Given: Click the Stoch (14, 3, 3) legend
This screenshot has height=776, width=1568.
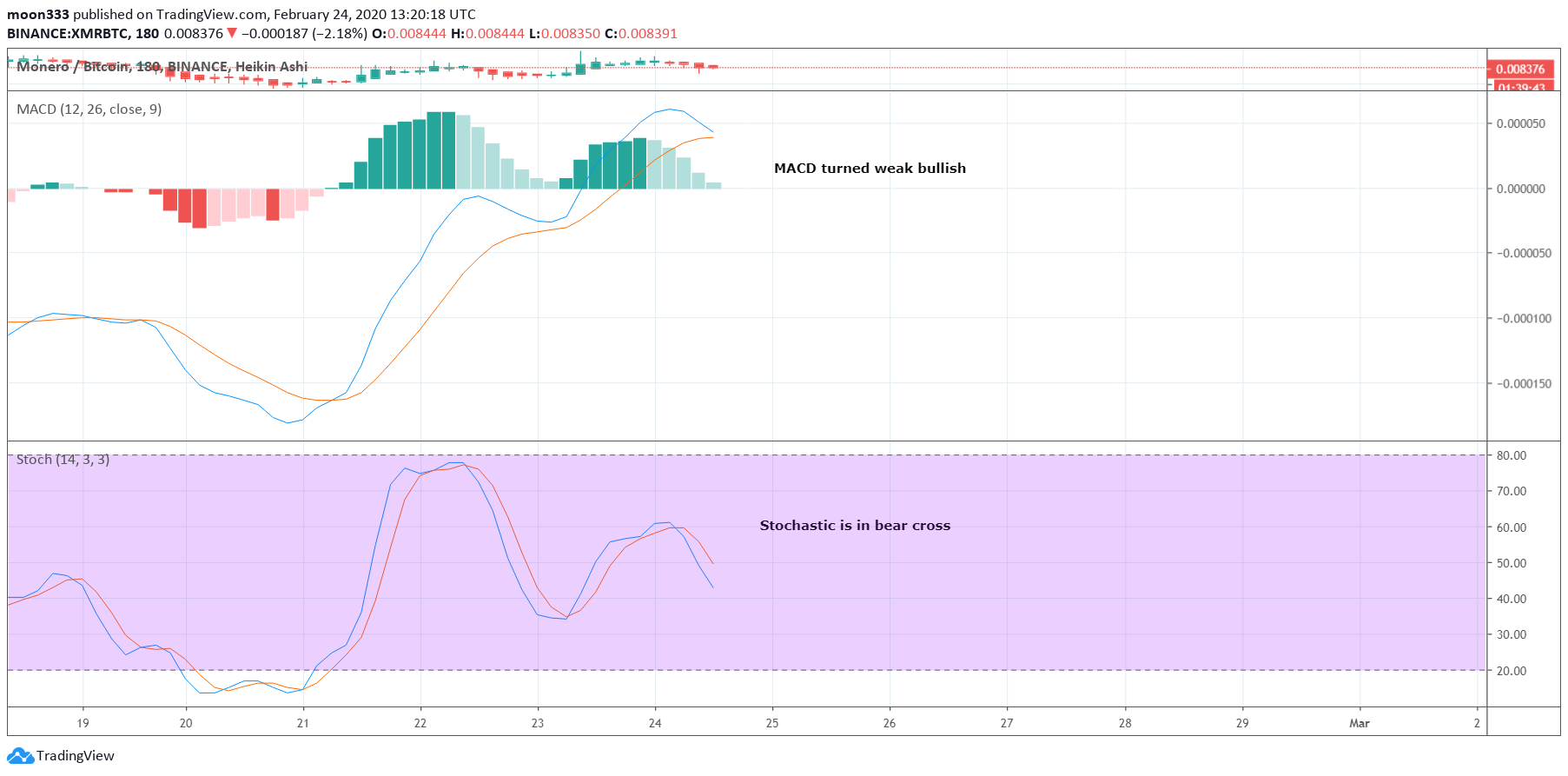Looking at the screenshot, I should point(63,460).
